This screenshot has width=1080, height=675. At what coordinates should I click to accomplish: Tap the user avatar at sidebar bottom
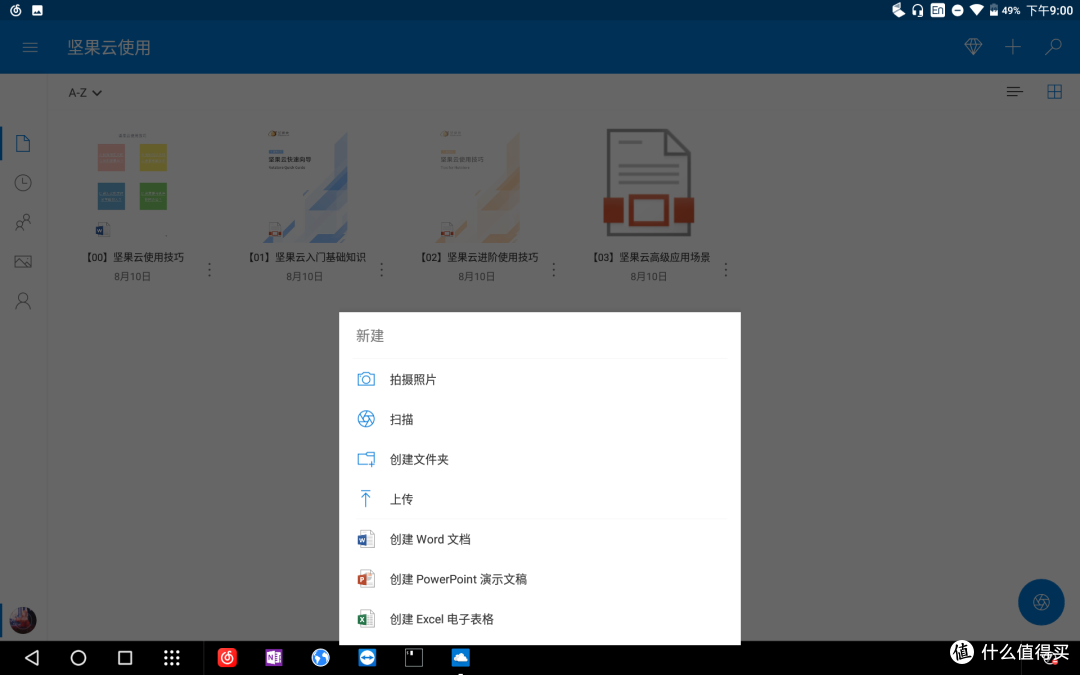[x=23, y=620]
